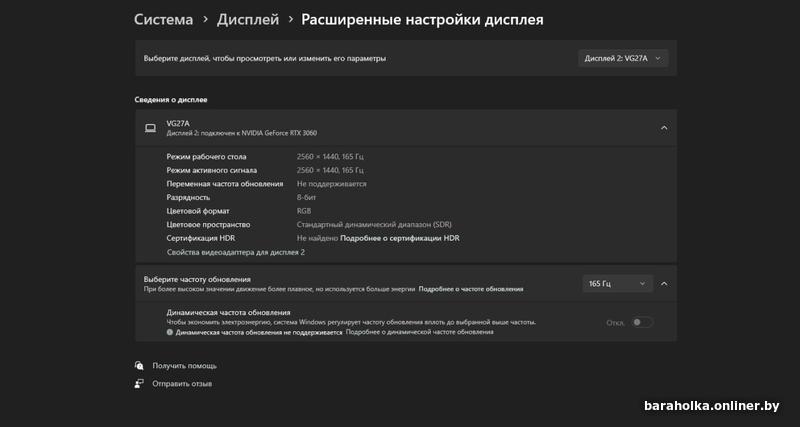The height and width of the screenshot is (427, 800).
Task: Open 'Свойства видеоадаптера для дисплея 2'
Action: tap(236, 252)
